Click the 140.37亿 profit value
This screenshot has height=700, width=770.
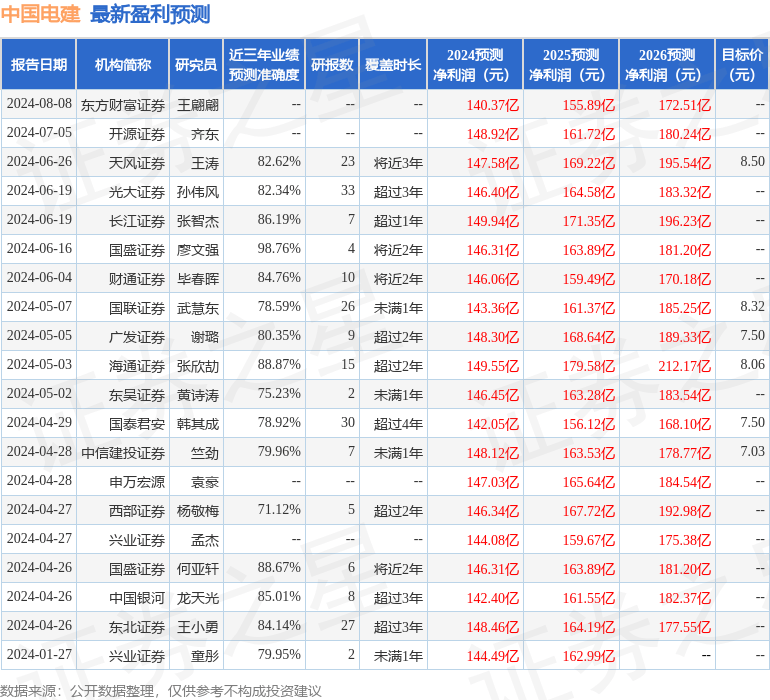(x=493, y=105)
